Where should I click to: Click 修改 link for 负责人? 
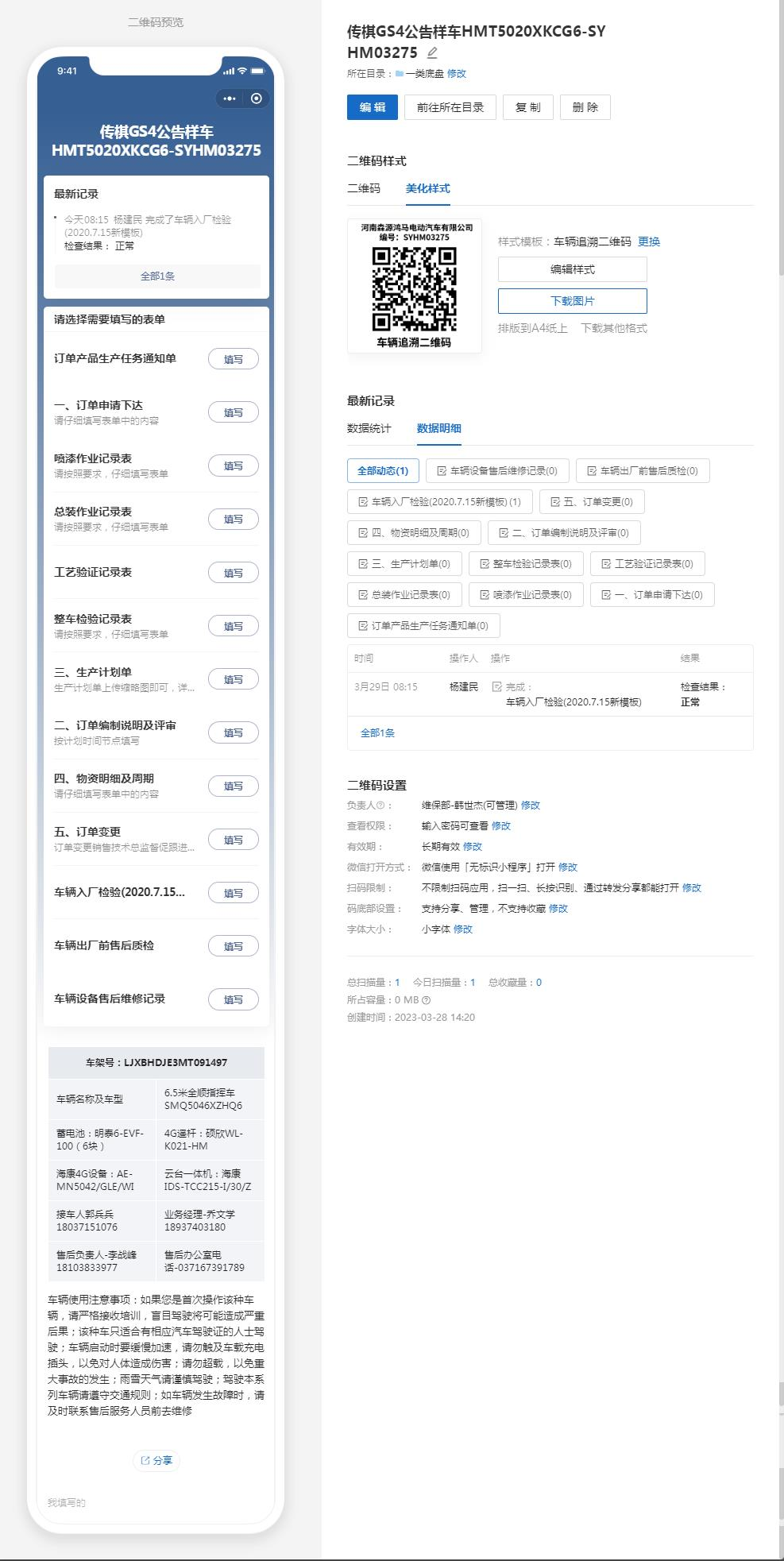(531, 805)
